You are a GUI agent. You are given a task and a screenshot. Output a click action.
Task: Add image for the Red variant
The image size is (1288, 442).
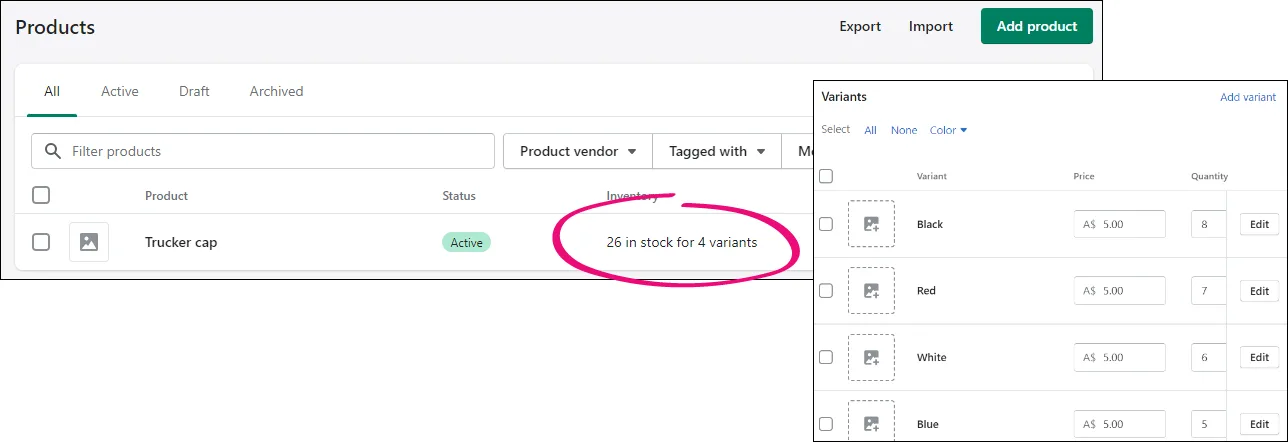tap(871, 291)
